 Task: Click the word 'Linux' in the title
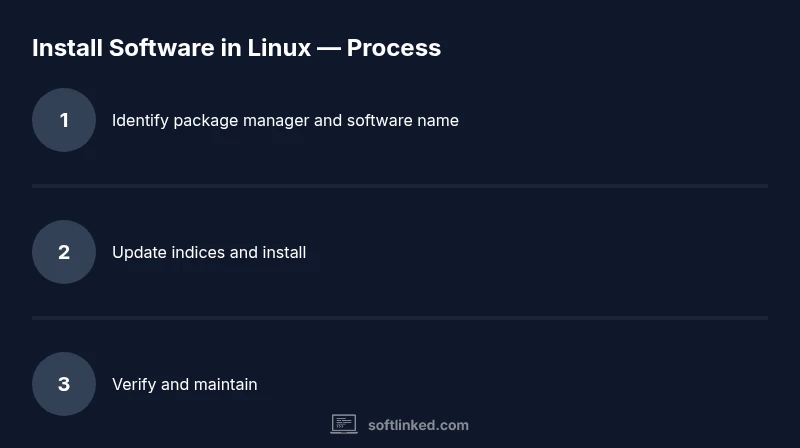tap(279, 47)
